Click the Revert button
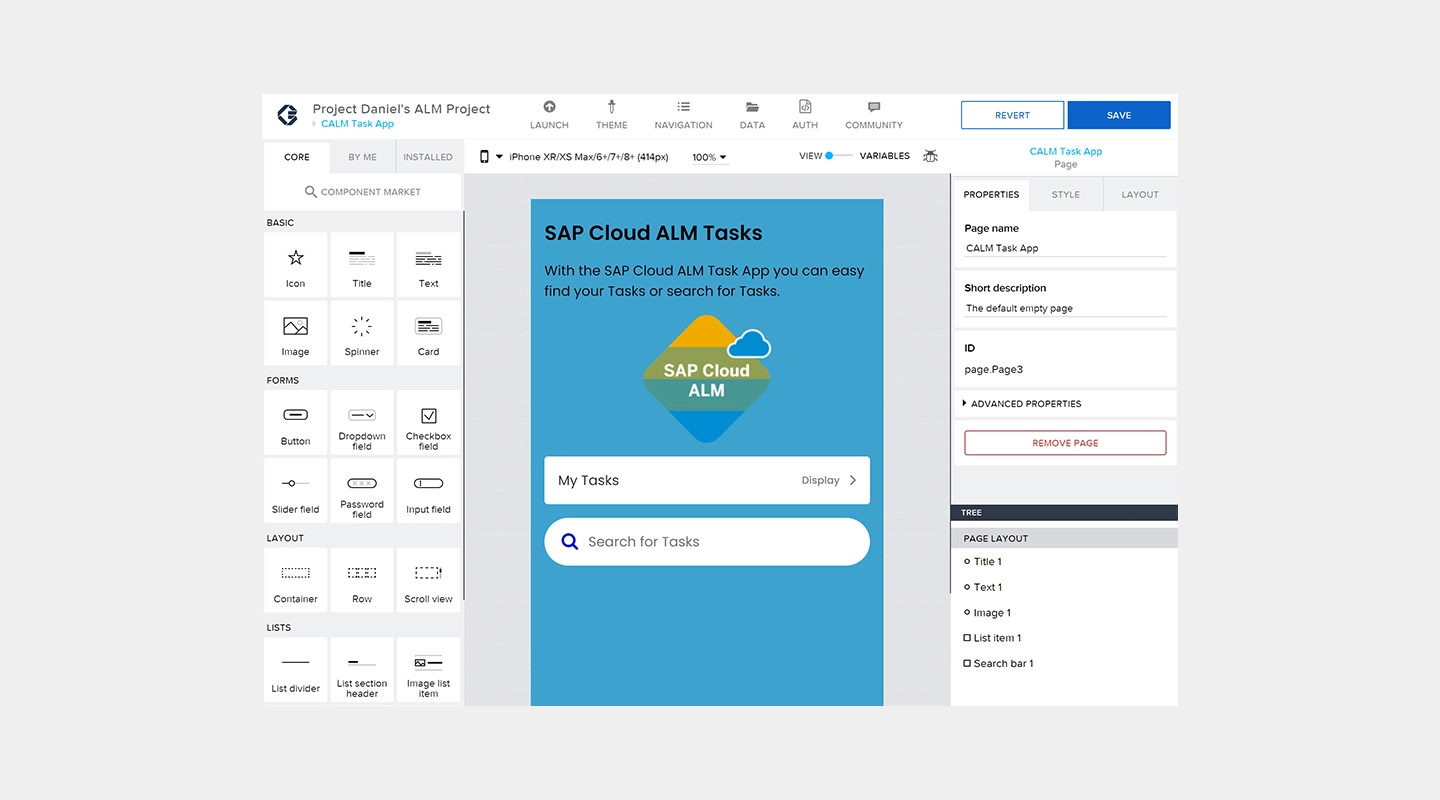 1012,115
